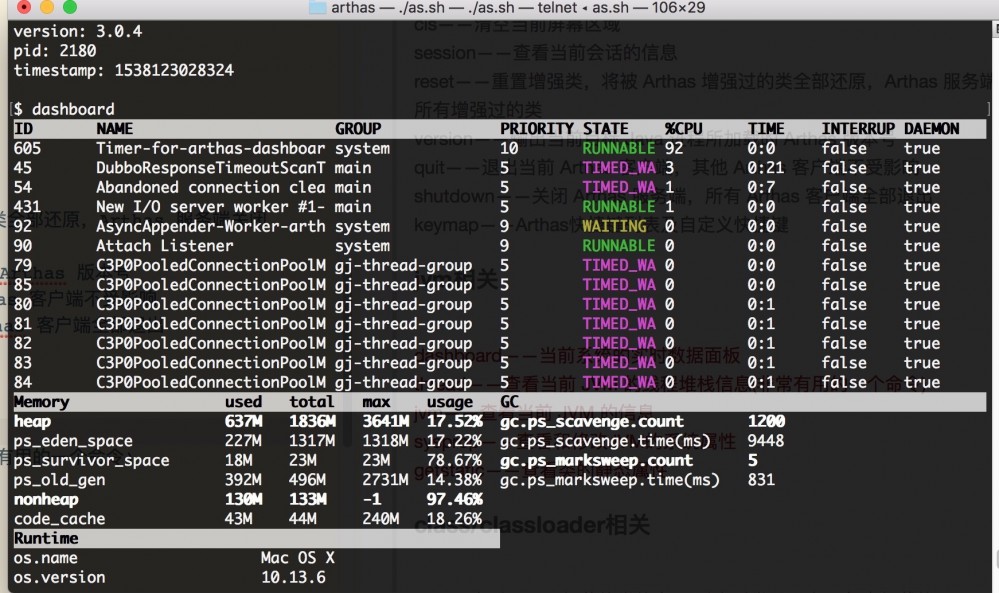
Task: Click the '$ dashboard' command line
Action: click(64, 110)
